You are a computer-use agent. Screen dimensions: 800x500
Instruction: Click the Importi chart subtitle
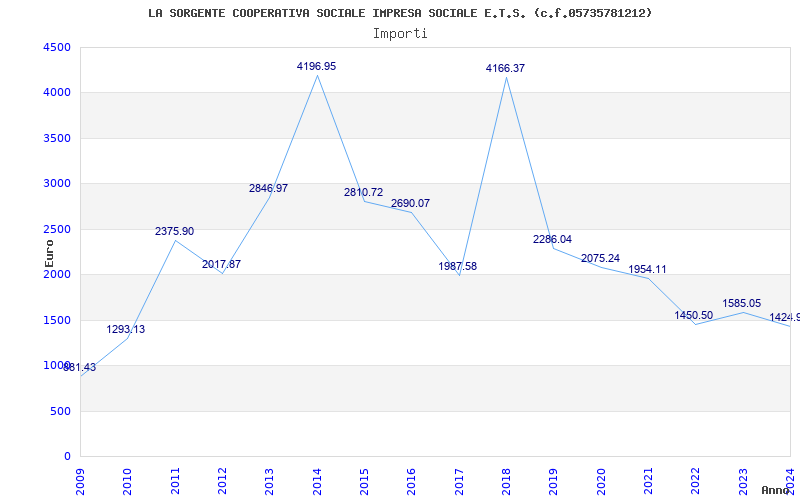400,33
